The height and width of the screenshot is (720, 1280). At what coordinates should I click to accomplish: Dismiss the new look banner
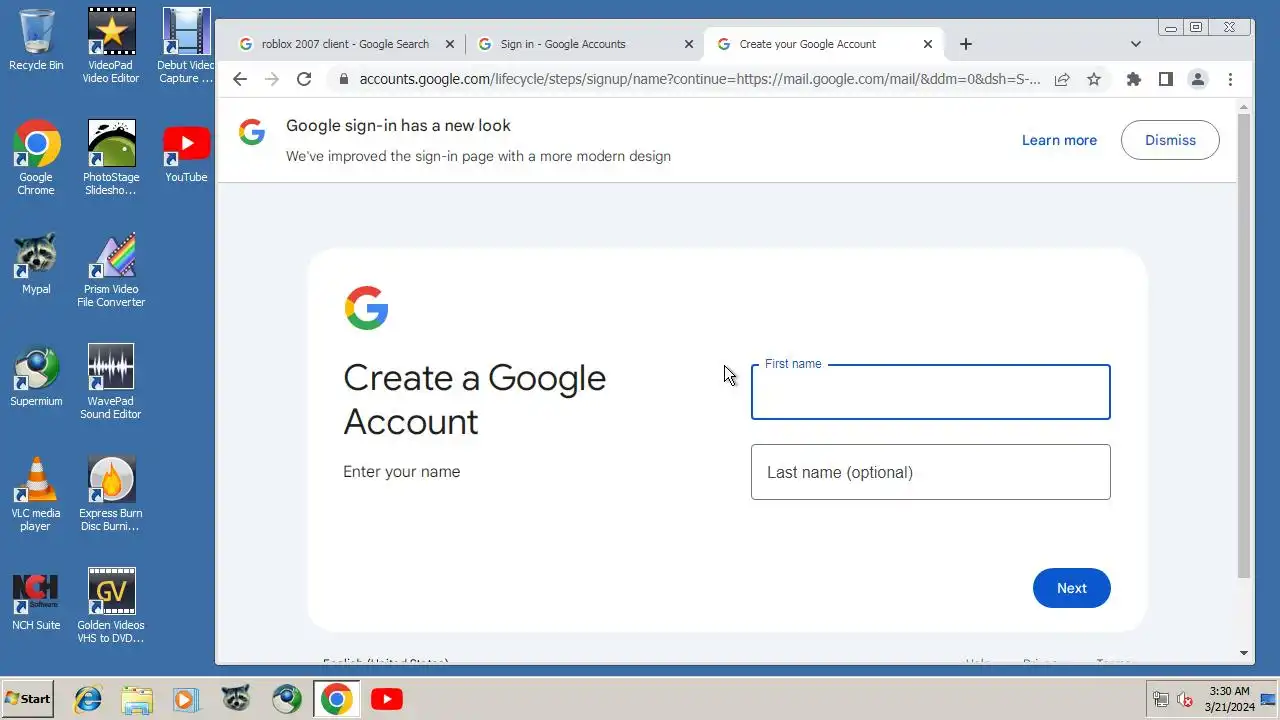coord(1170,140)
